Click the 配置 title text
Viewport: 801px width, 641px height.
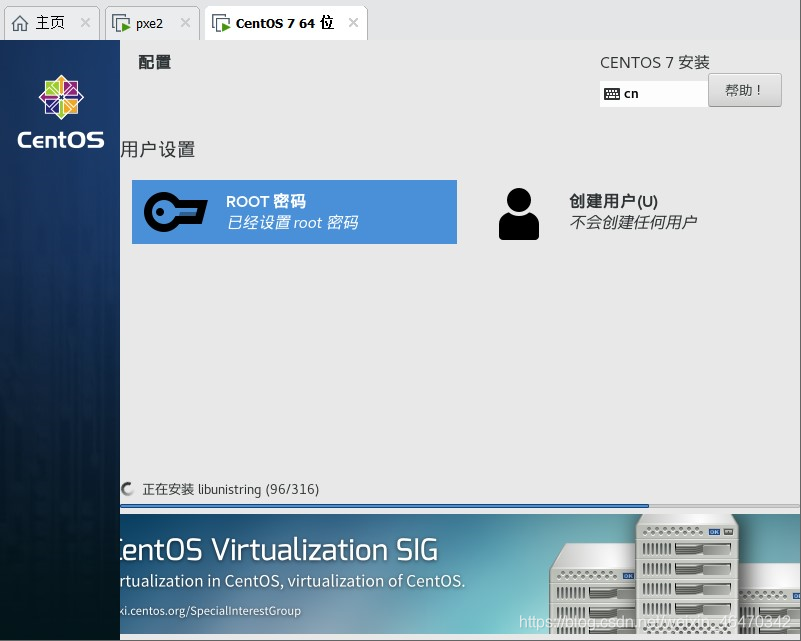(155, 62)
